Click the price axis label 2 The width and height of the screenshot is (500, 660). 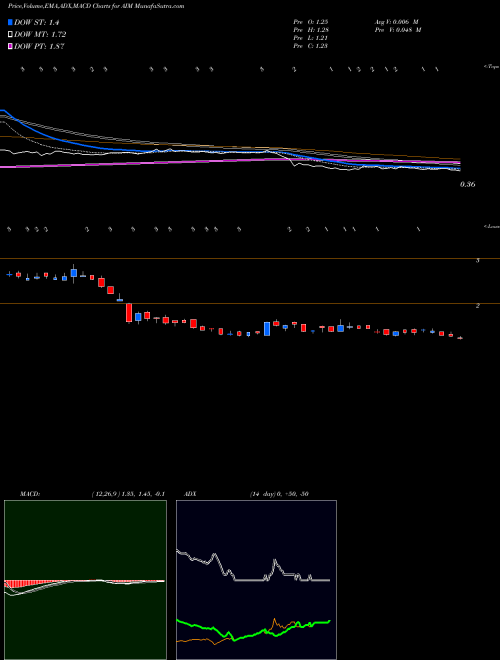(x=478, y=306)
